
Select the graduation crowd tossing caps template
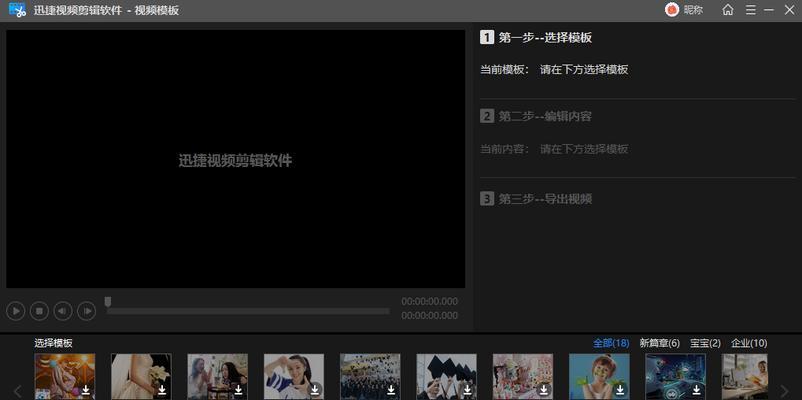pyautogui.click(x=370, y=376)
